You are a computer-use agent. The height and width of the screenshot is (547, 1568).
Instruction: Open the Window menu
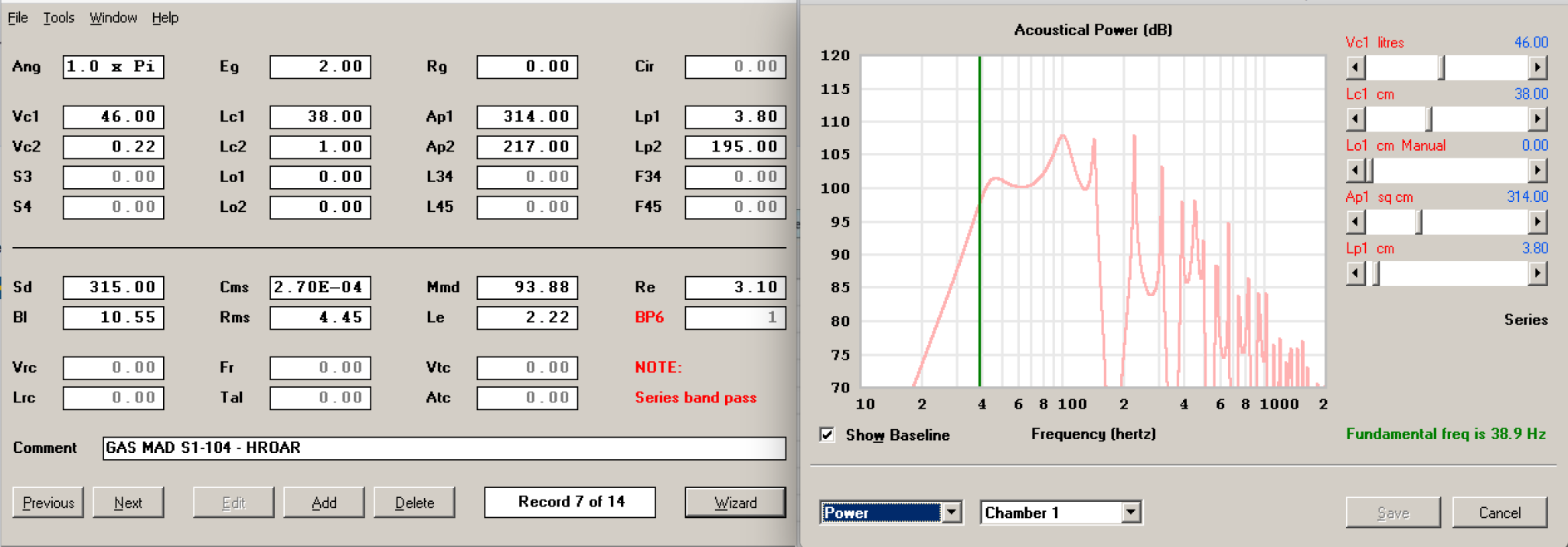[113, 18]
